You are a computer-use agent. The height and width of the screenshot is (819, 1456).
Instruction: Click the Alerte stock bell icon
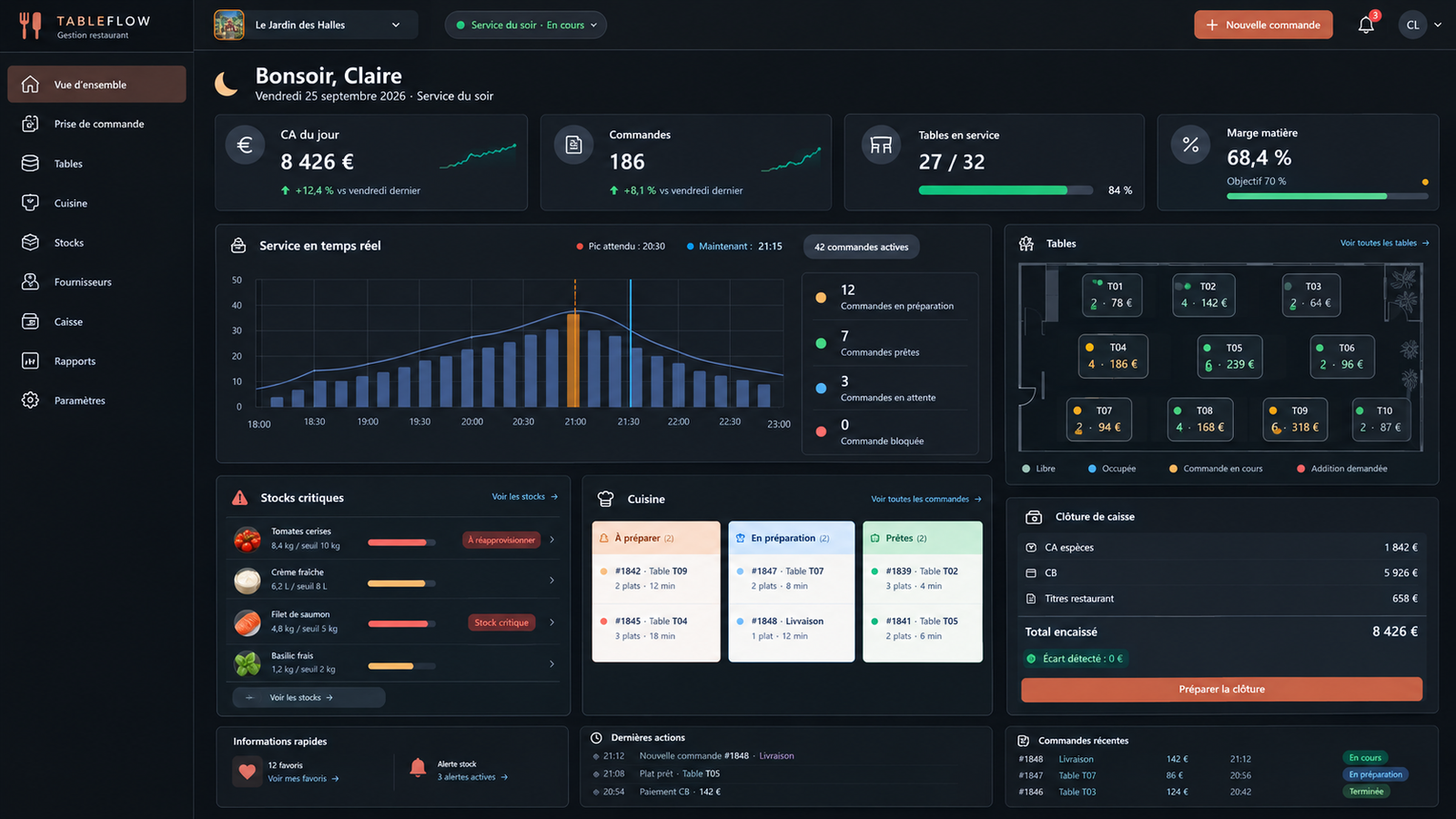pos(418,768)
